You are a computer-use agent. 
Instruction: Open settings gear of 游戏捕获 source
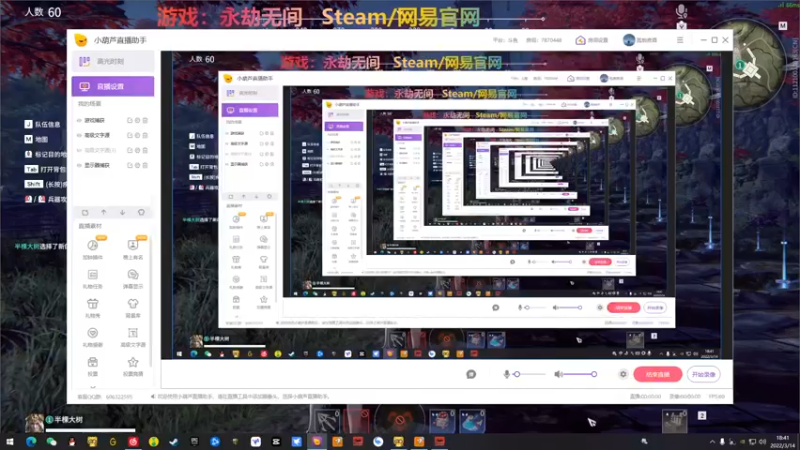click(x=137, y=120)
